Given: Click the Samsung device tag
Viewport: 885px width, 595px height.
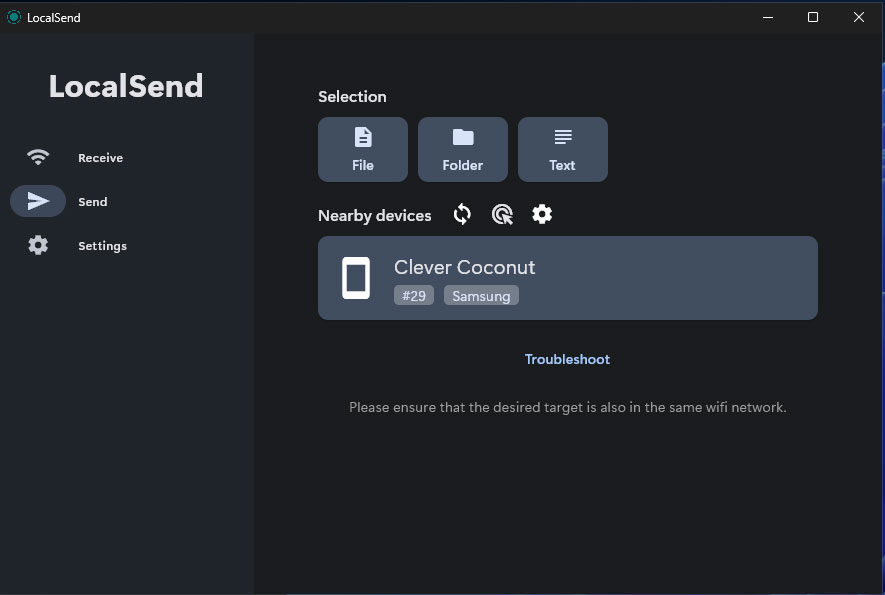Looking at the screenshot, I should coord(481,296).
